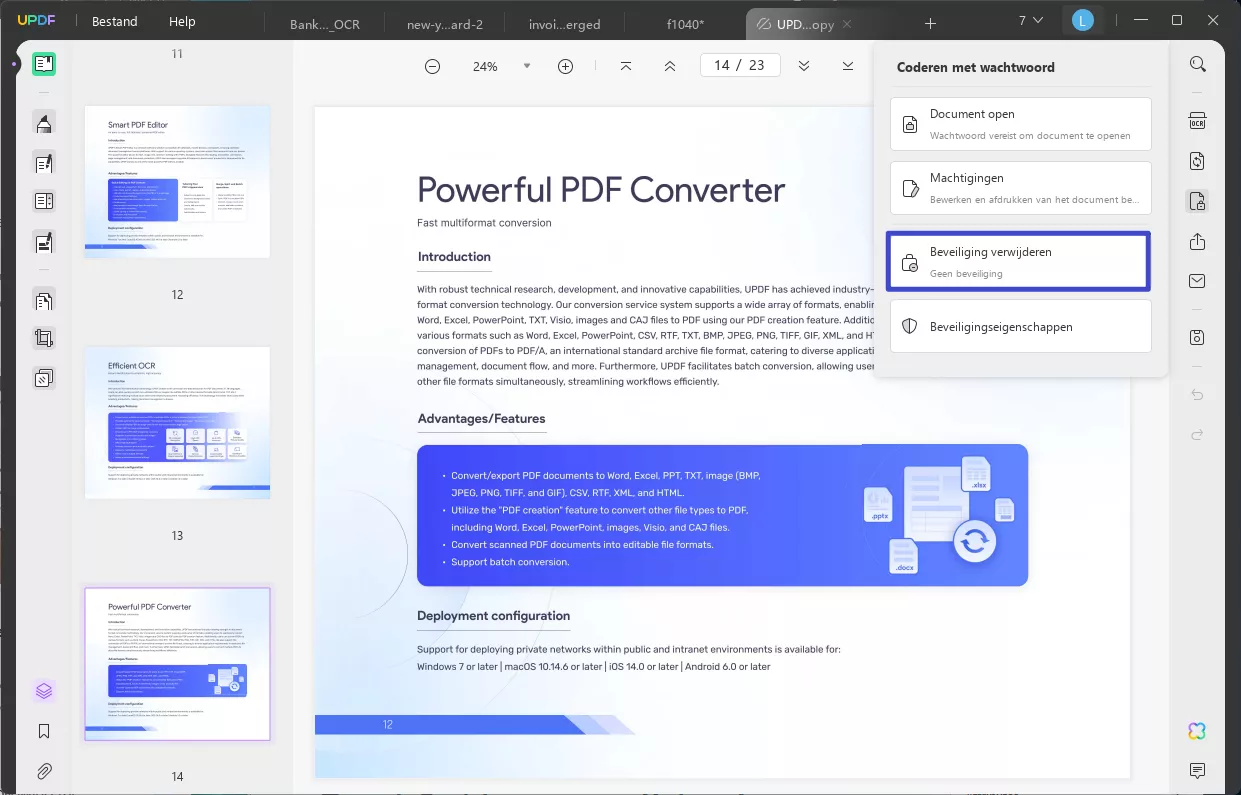Switch to Reader mode in left sidebar

click(x=44, y=65)
